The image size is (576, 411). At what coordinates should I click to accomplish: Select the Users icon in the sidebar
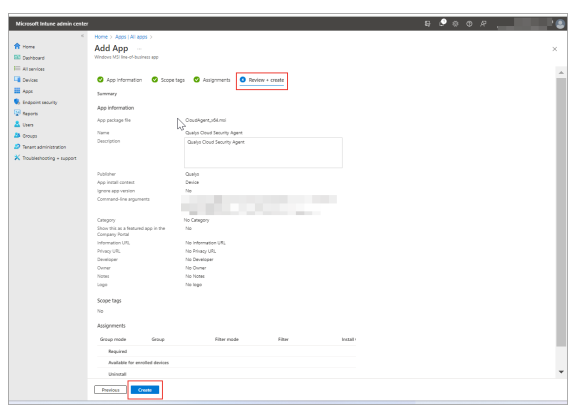click(17, 124)
